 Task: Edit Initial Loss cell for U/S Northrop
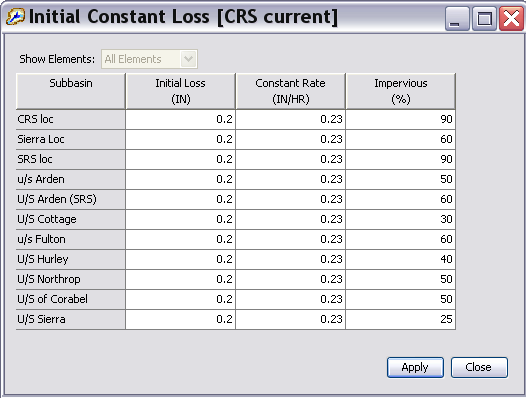point(181,279)
